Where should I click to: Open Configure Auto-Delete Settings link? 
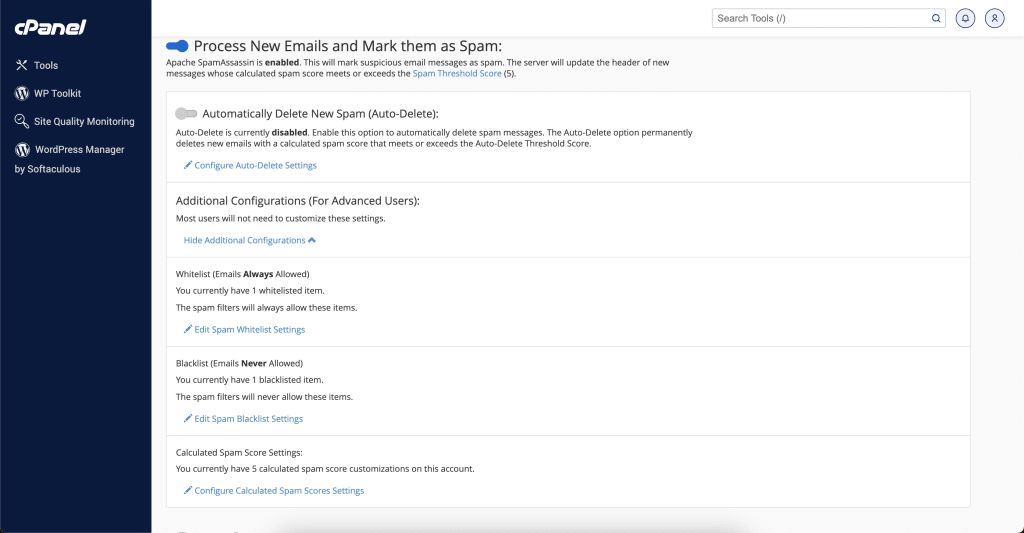click(255, 165)
